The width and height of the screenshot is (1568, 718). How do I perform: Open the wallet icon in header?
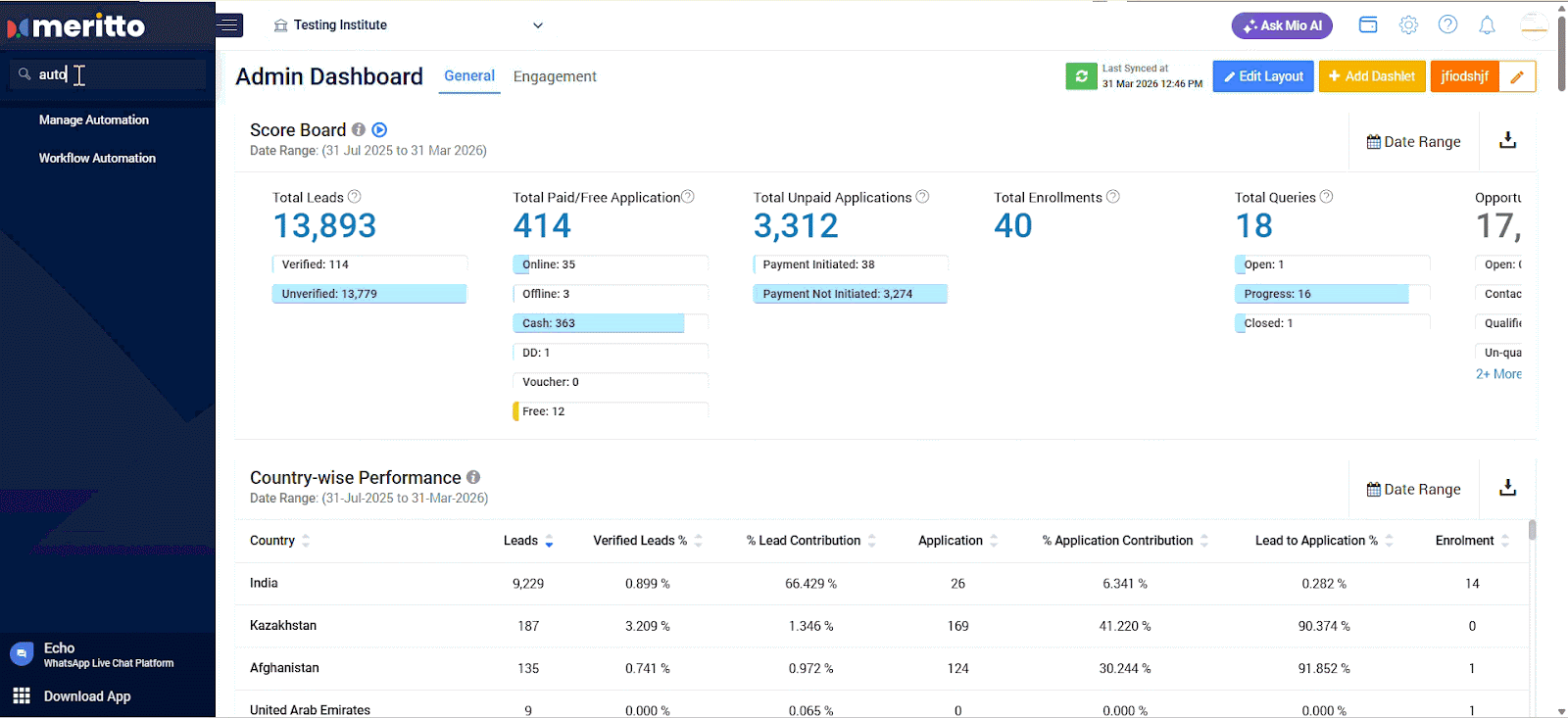click(x=1368, y=25)
